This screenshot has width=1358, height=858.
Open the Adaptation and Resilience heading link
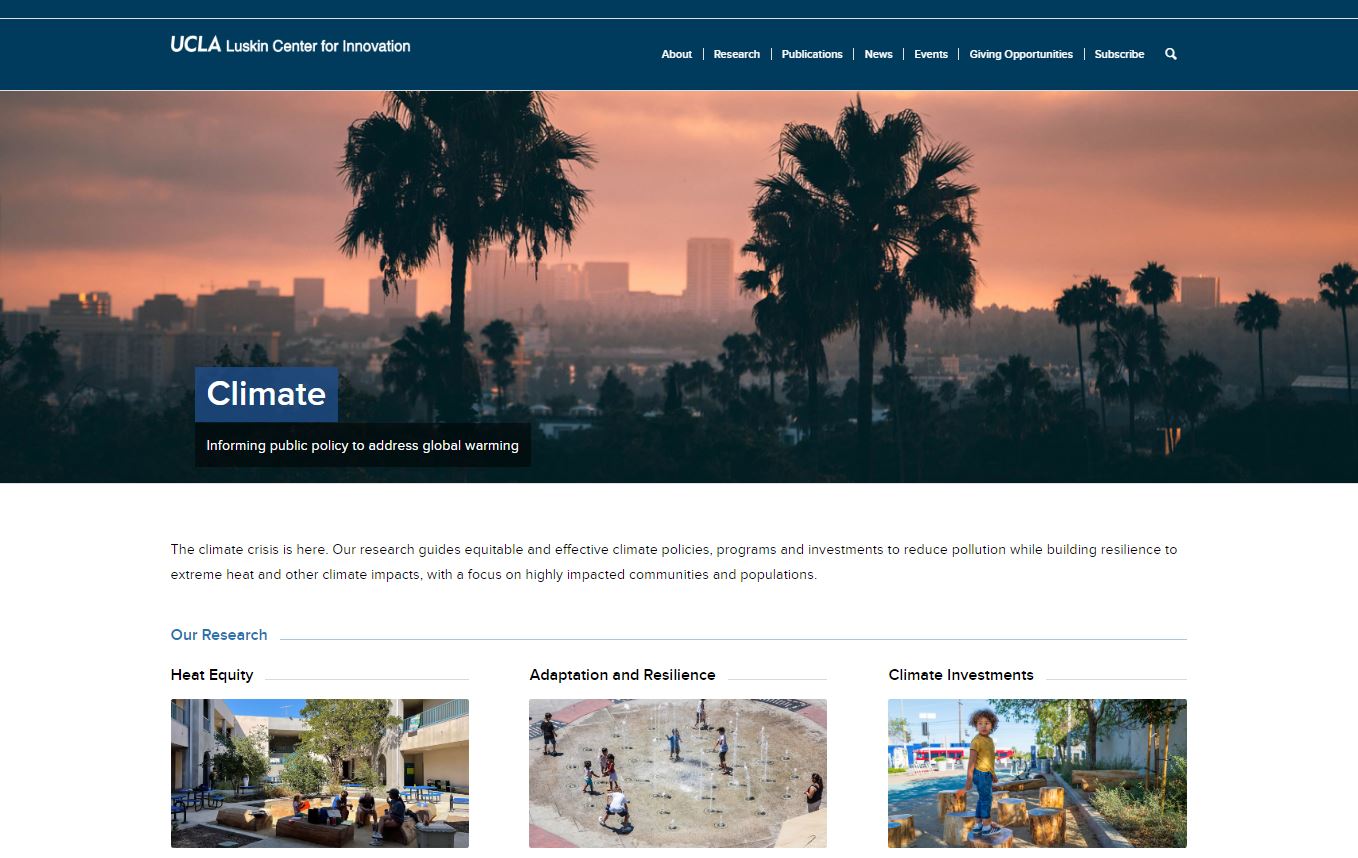tap(622, 675)
